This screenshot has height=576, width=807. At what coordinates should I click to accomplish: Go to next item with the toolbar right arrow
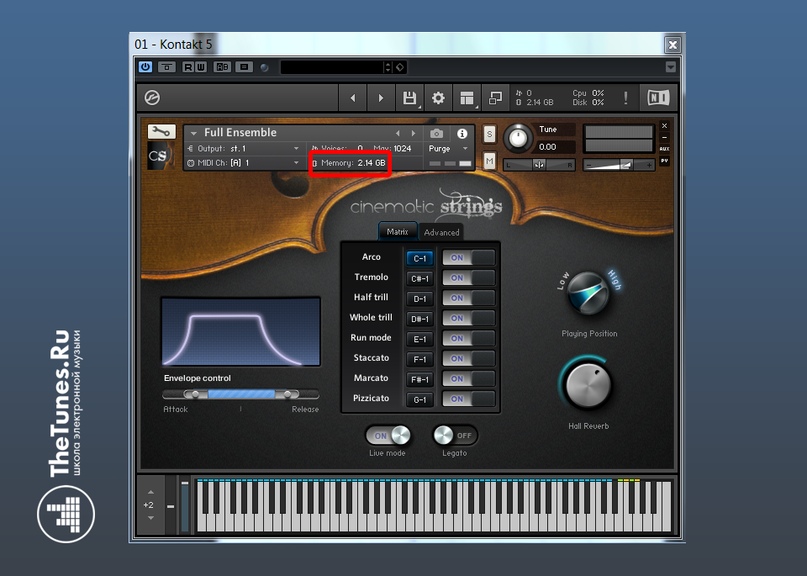381,98
